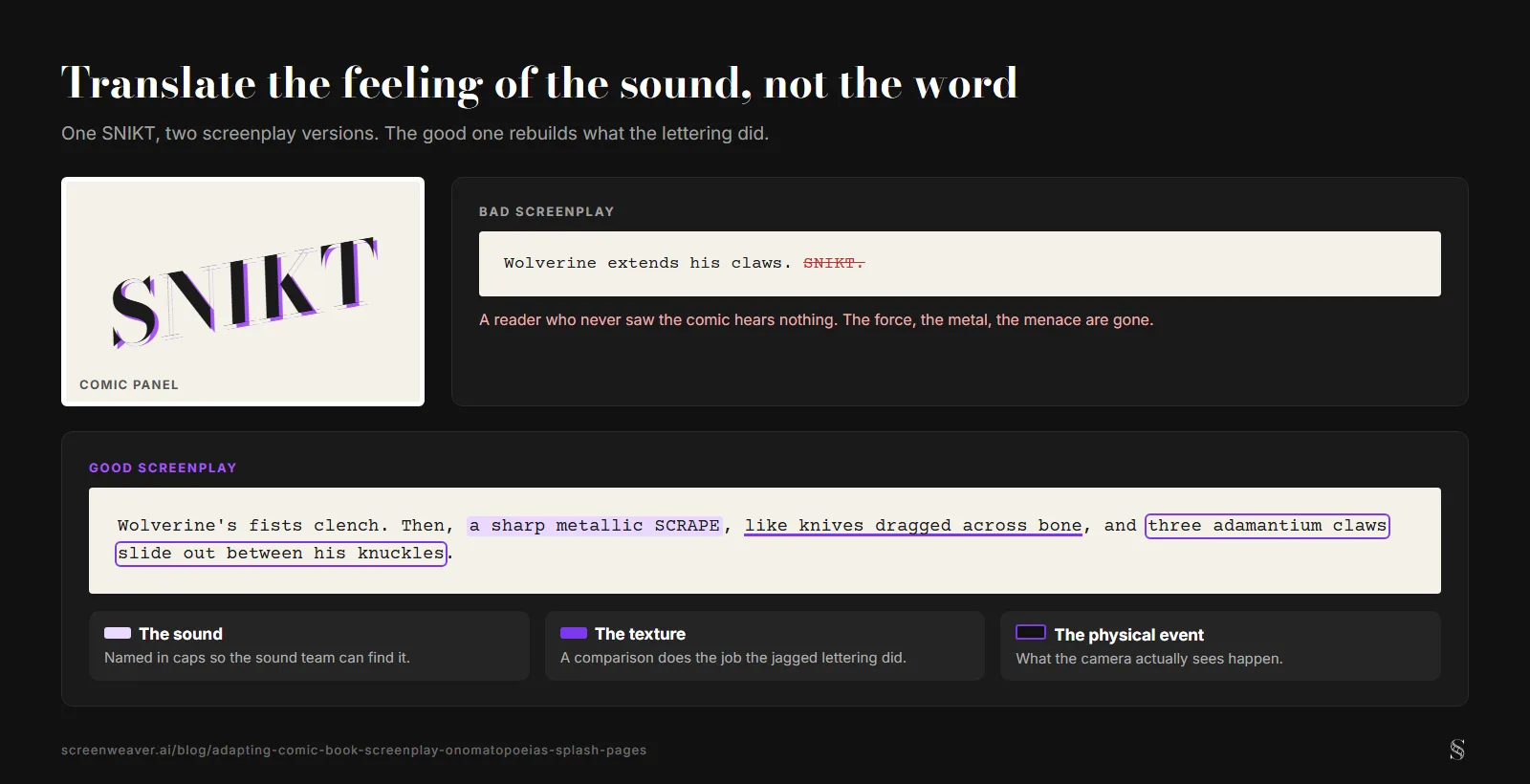1530x784 pixels.
Task: Click the purple 'The texture' swatch
Action: tap(574, 633)
